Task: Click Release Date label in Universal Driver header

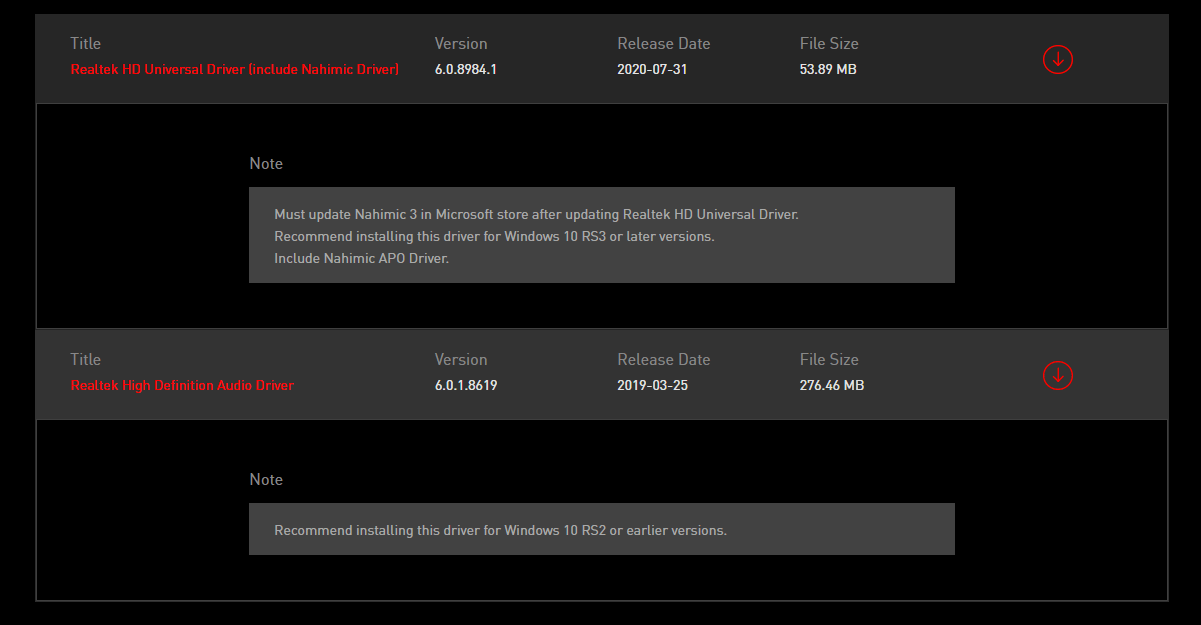Action: tap(664, 43)
